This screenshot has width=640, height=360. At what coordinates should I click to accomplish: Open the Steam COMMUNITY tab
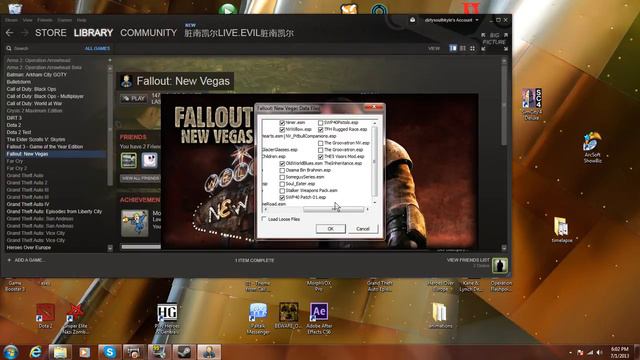tap(149, 33)
